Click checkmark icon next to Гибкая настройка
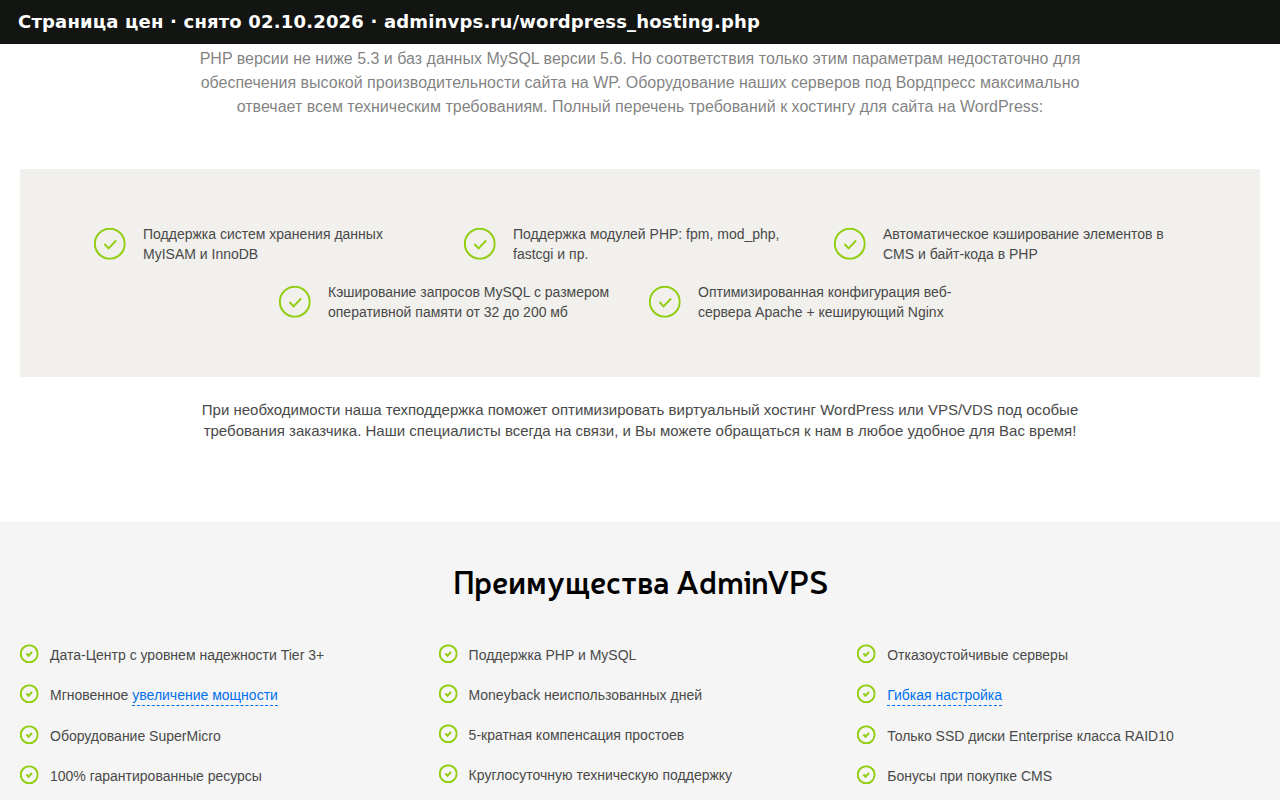 tap(866, 694)
